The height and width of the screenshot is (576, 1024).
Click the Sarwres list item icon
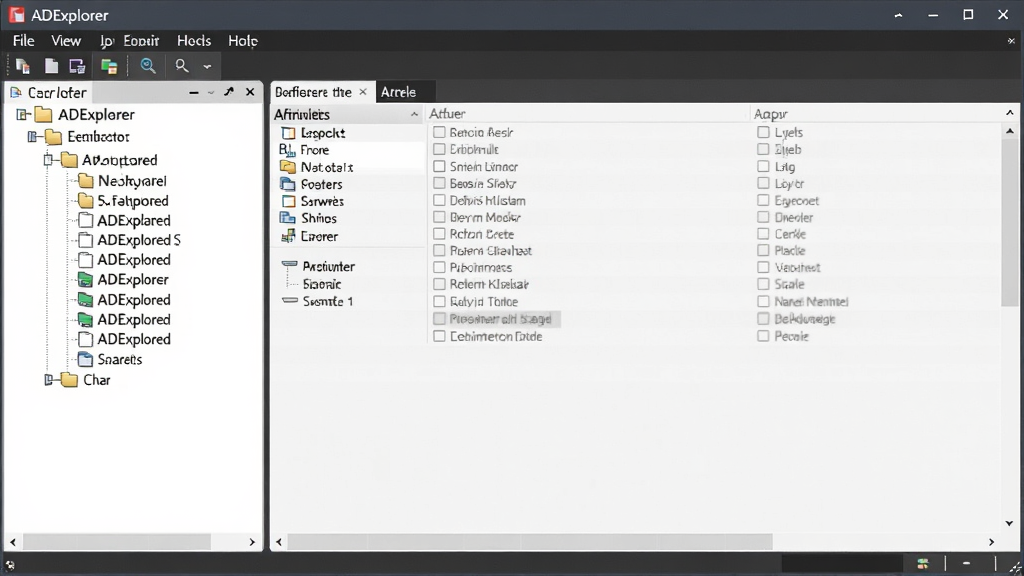pos(288,201)
